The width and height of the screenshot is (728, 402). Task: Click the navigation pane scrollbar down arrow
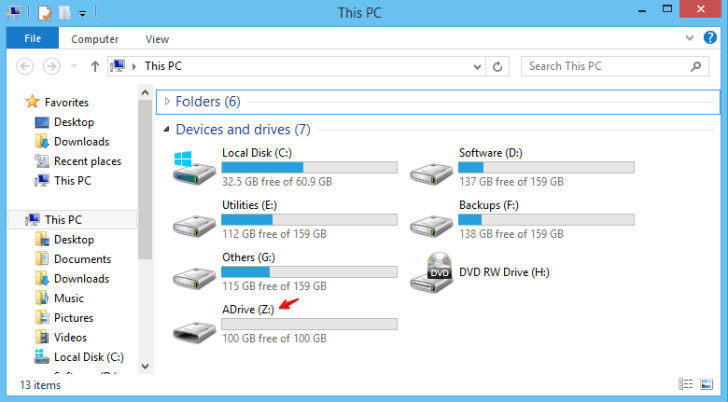[145, 367]
